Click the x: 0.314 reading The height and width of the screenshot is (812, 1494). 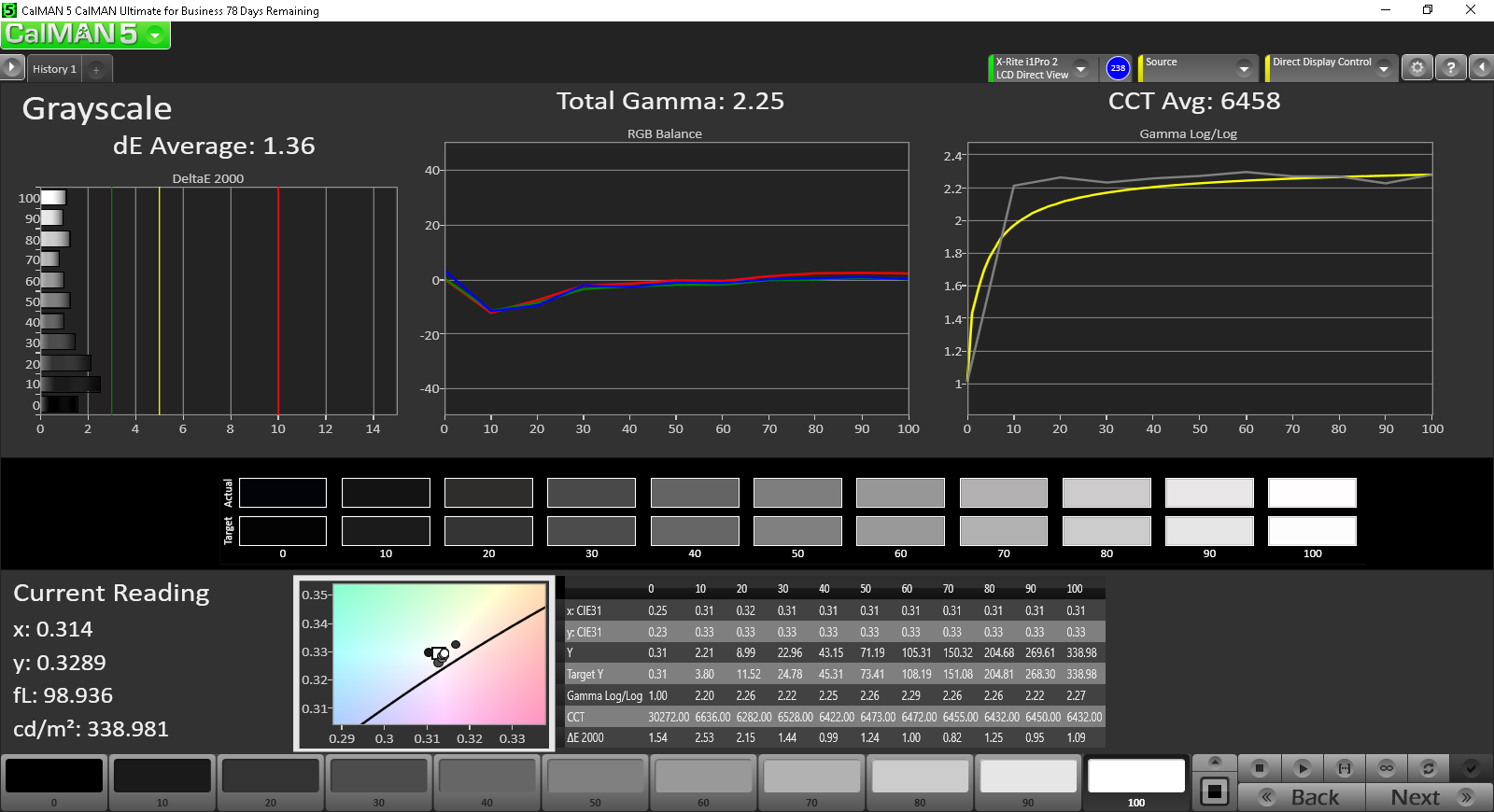(53, 629)
